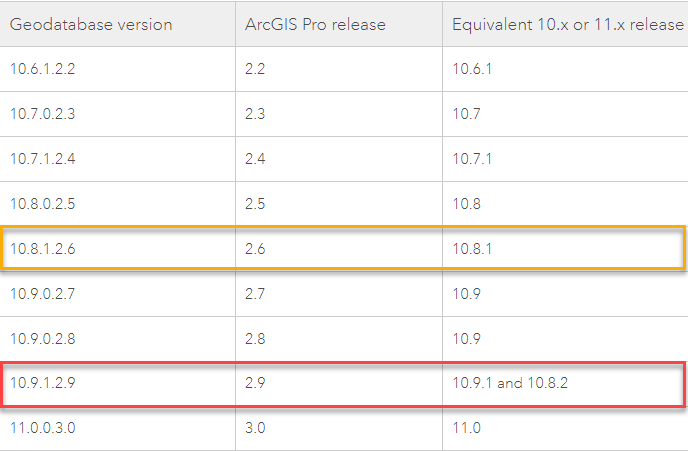Screen dimensions: 688x451
Task: Click 10.8.1.2.6 in the orange-highlighted row
Action: 42,248
